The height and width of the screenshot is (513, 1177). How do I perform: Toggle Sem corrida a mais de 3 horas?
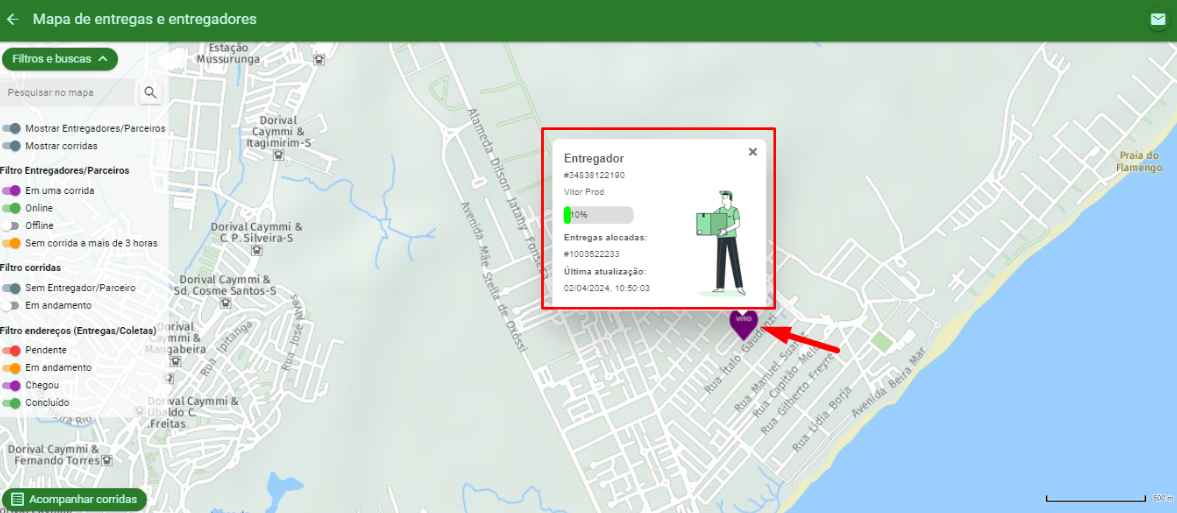(x=11, y=243)
